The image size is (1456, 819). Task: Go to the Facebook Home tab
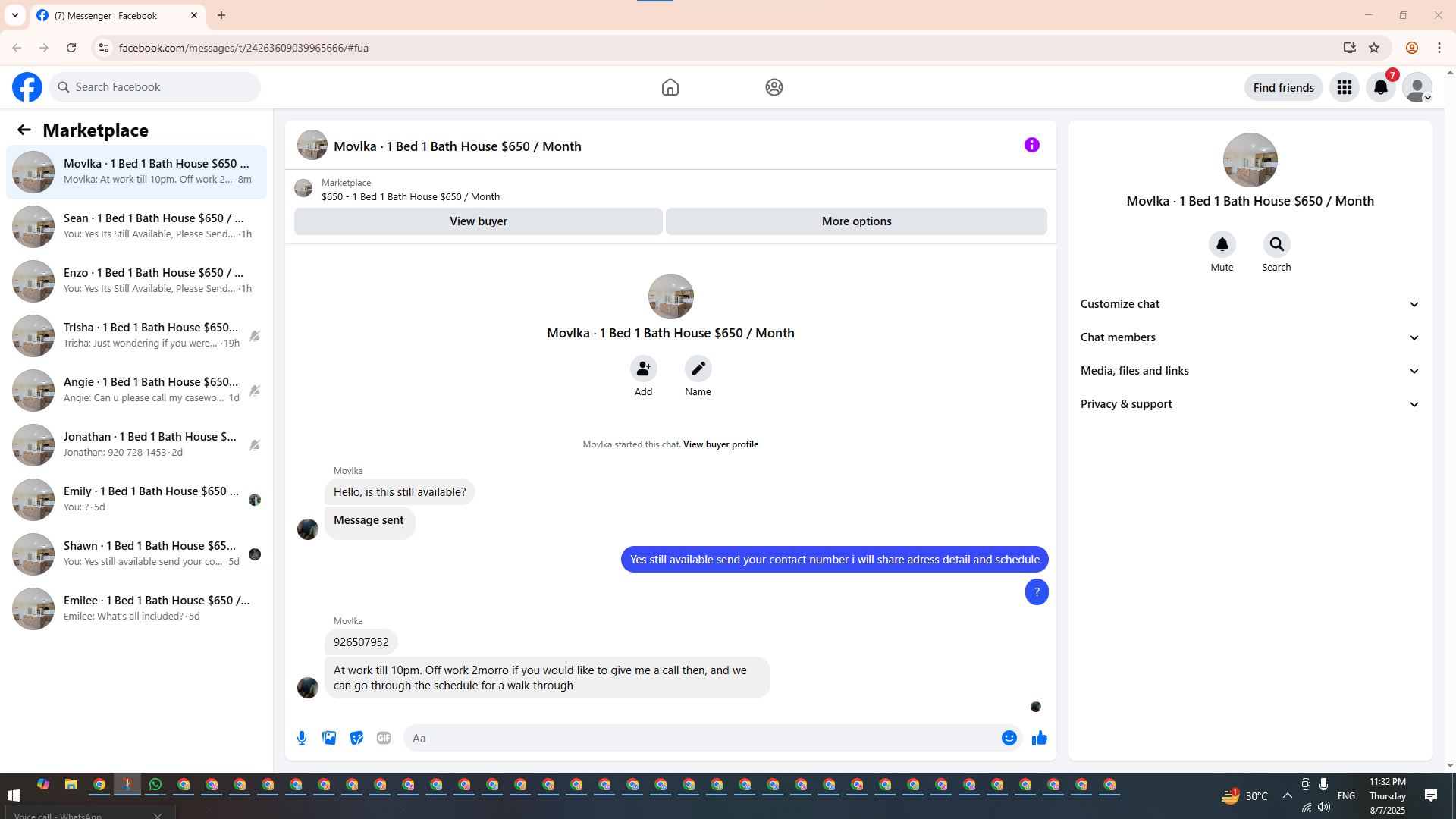pos(670,87)
